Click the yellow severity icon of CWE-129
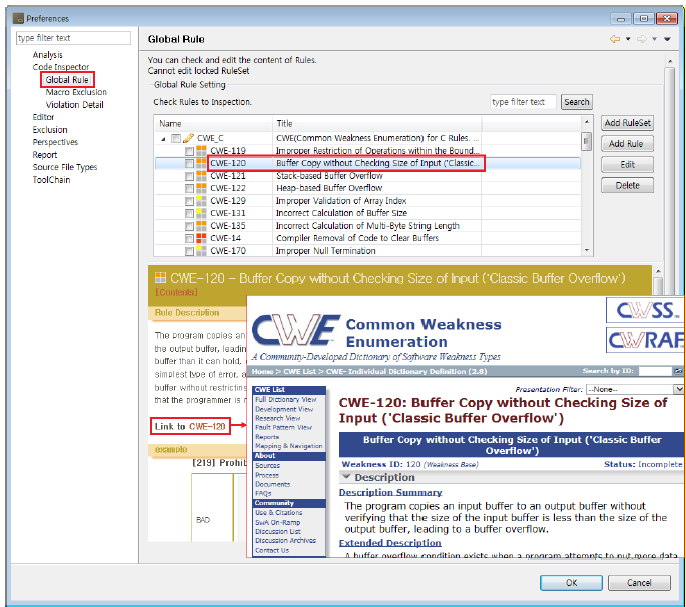The height and width of the screenshot is (607, 686). click(201, 201)
